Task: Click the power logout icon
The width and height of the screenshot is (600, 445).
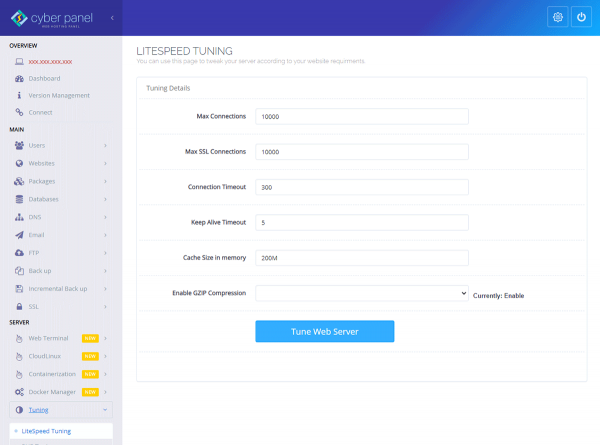Action: pyautogui.click(x=581, y=17)
